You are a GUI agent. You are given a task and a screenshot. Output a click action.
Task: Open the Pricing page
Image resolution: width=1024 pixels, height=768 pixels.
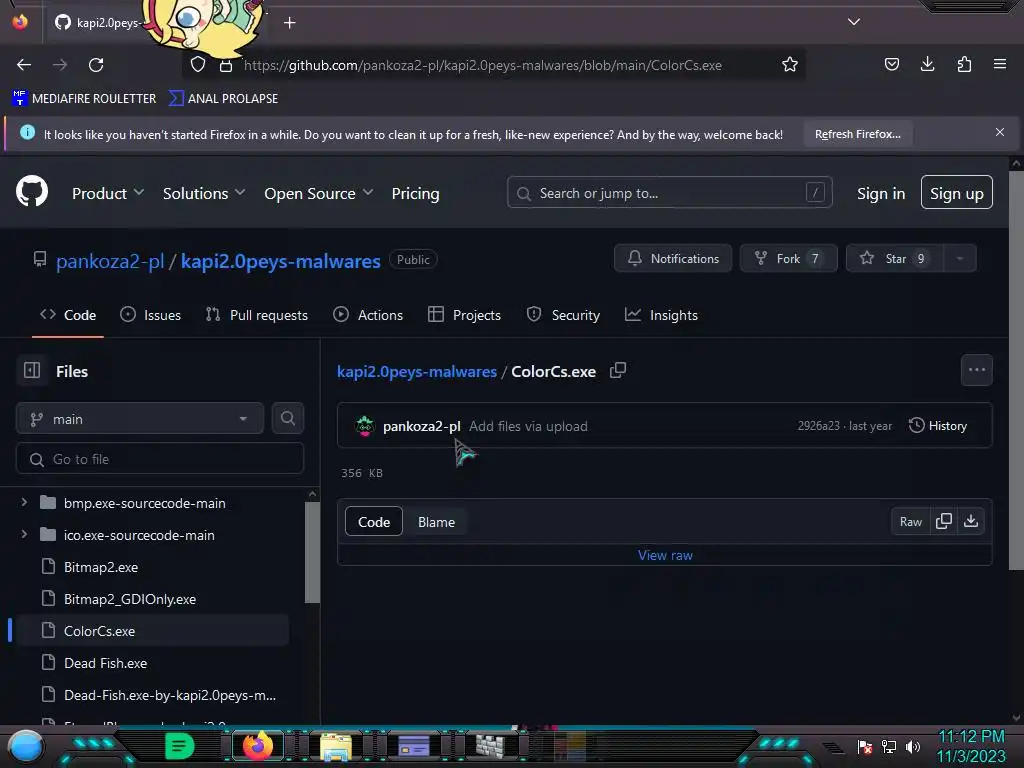[x=415, y=193]
